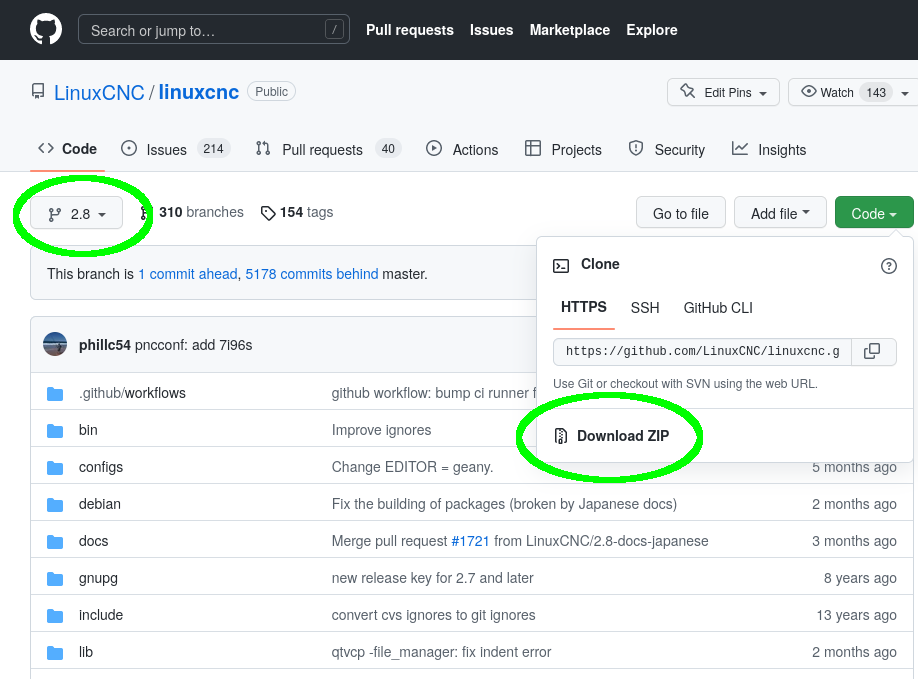Open 'qtvcp -file_manager: fix indent error' commit
Screen dimensions: 918x679
click(x=441, y=651)
